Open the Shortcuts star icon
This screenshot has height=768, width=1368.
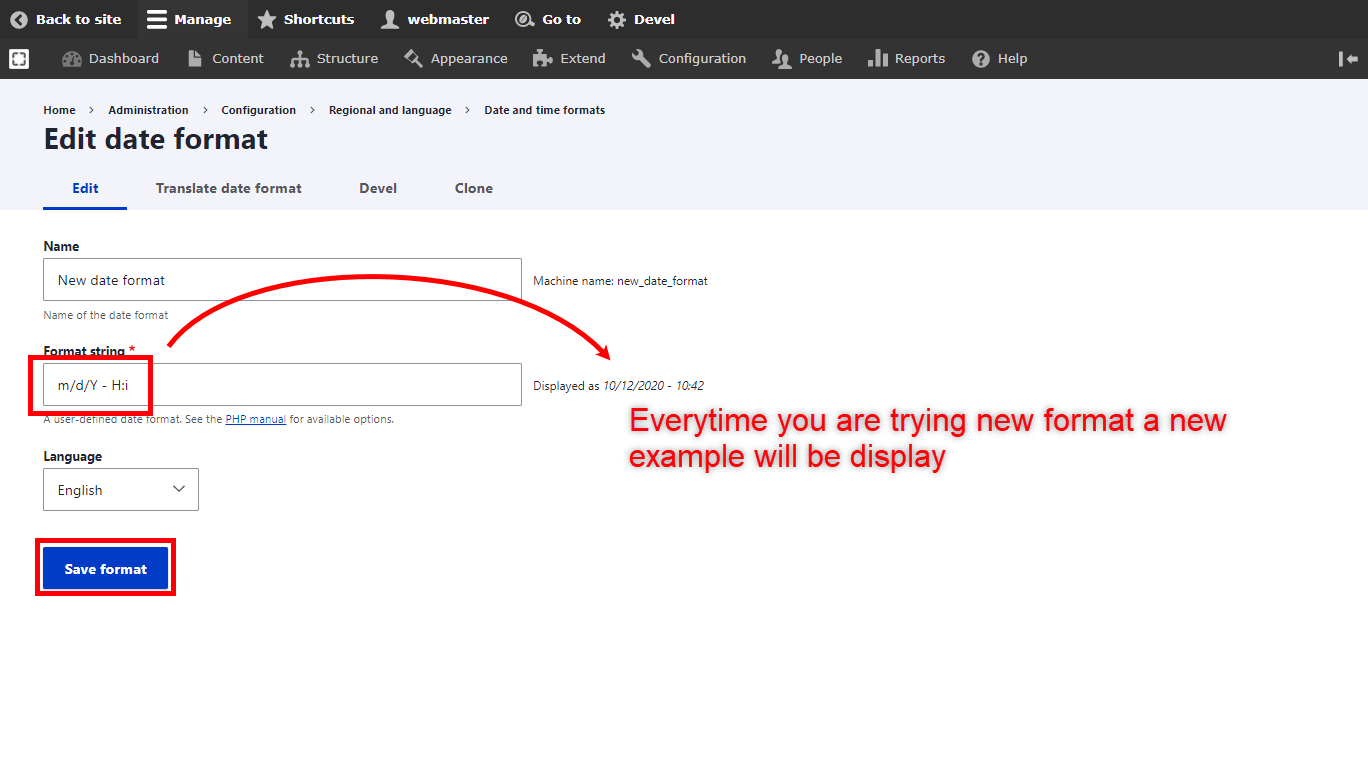coord(266,19)
